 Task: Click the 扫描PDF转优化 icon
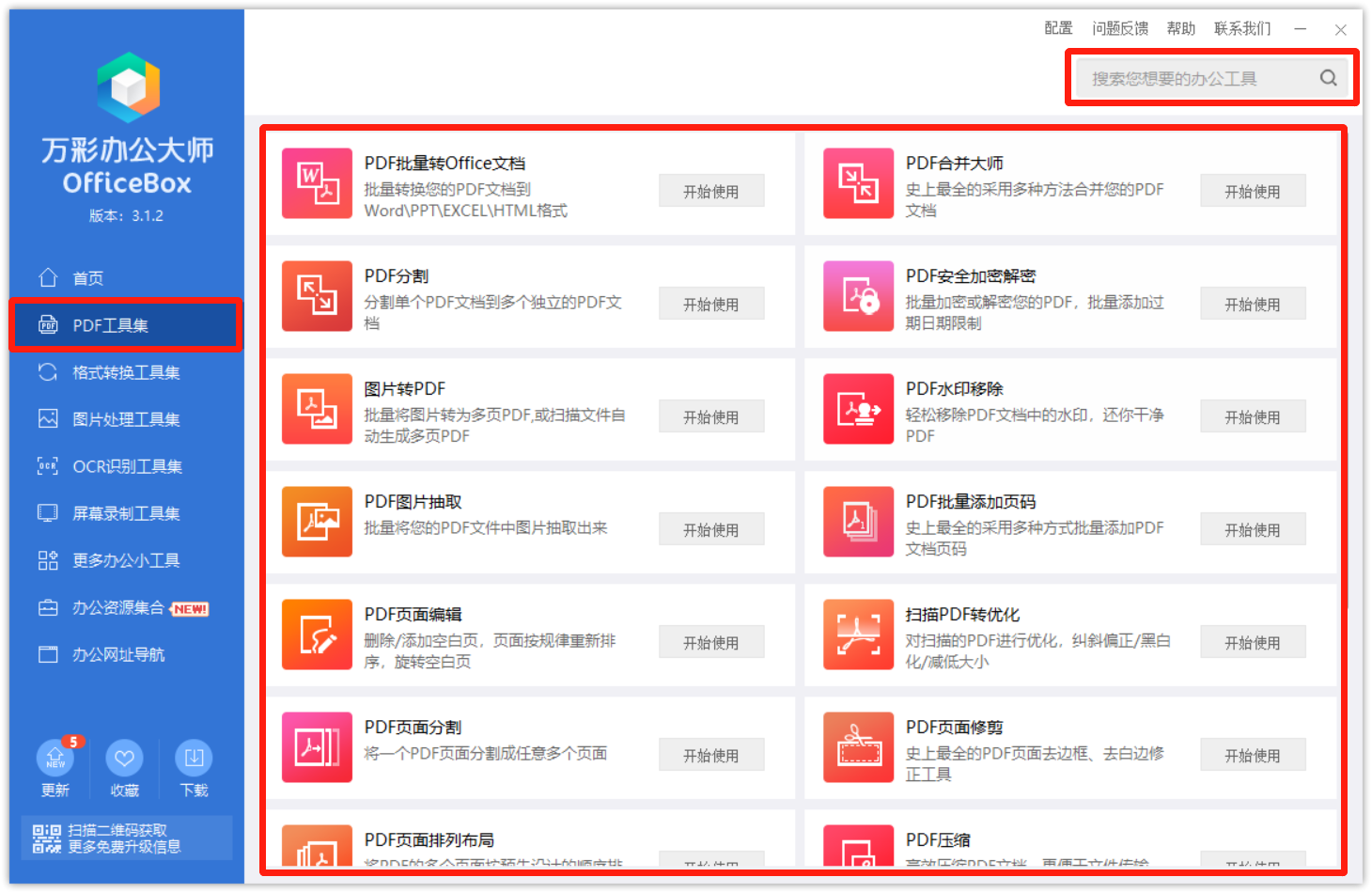(858, 634)
